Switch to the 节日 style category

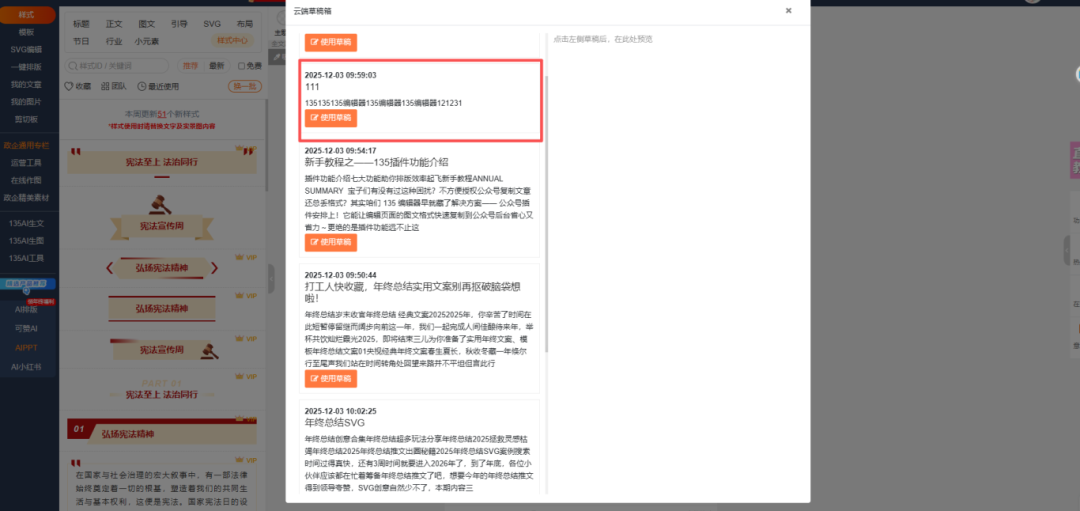pos(81,41)
